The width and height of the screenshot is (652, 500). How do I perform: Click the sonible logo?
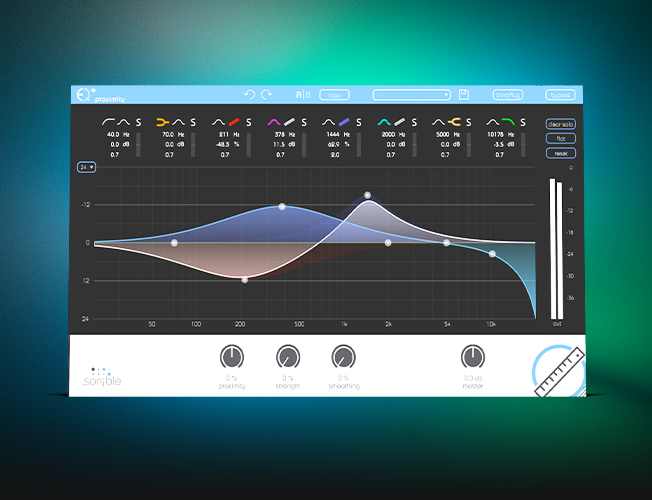(x=102, y=377)
